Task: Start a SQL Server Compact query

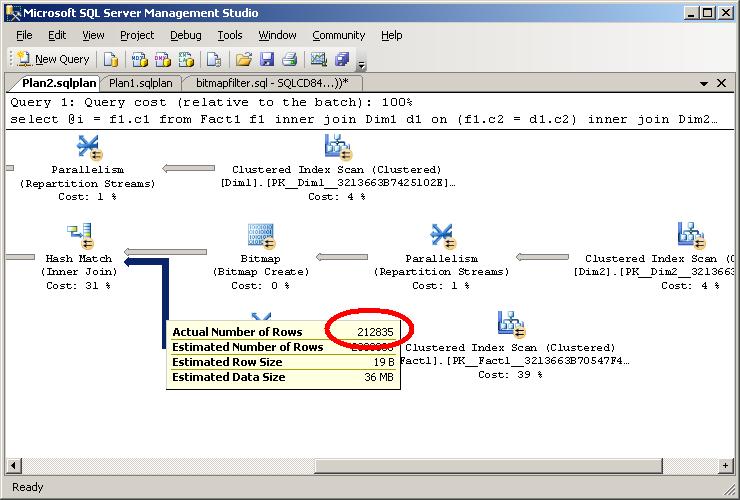Action: pyautogui.click(x=214, y=59)
